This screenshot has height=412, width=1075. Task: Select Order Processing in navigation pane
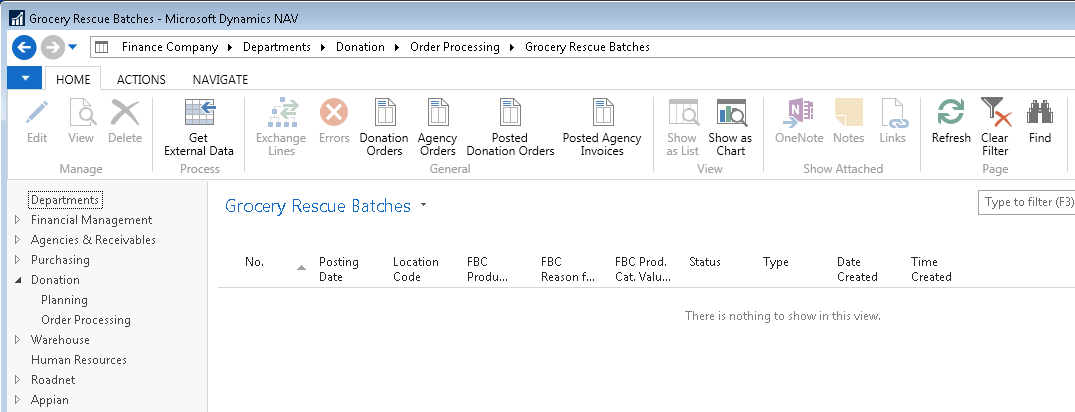[x=86, y=320]
